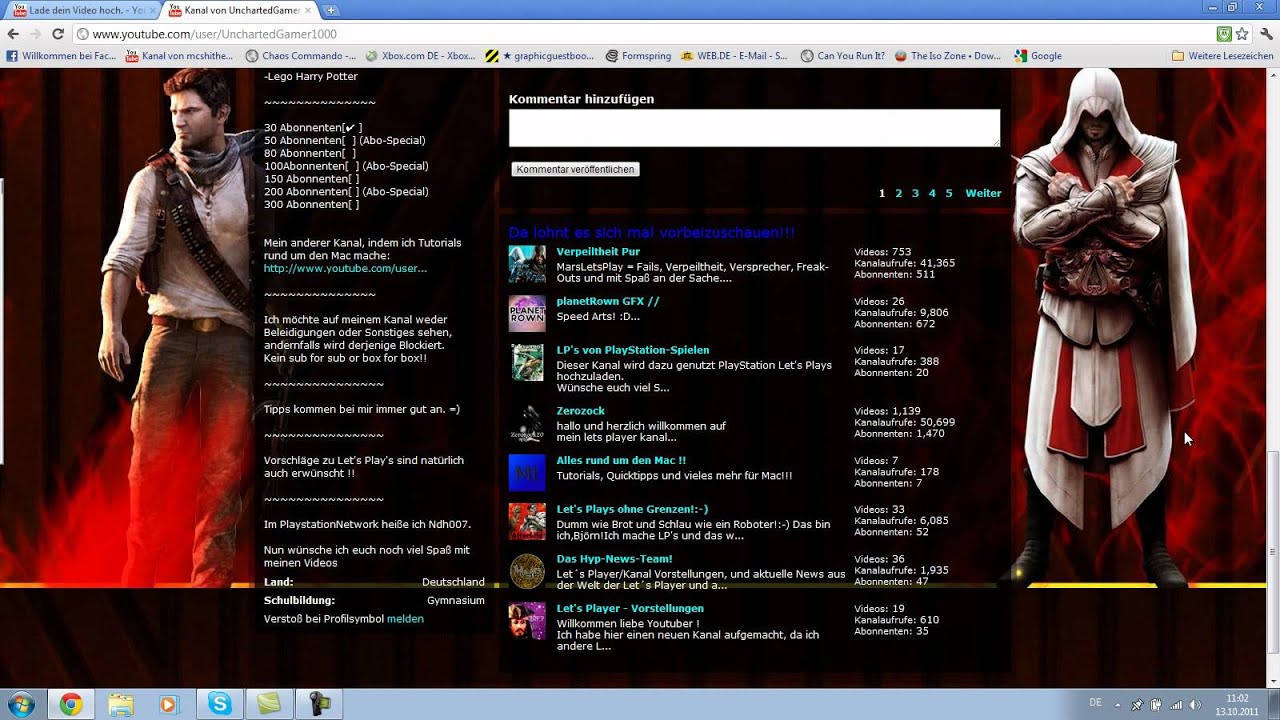This screenshot has height=720, width=1280.
Task: Click the 'Weiter' pagination link
Action: click(x=983, y=193)
